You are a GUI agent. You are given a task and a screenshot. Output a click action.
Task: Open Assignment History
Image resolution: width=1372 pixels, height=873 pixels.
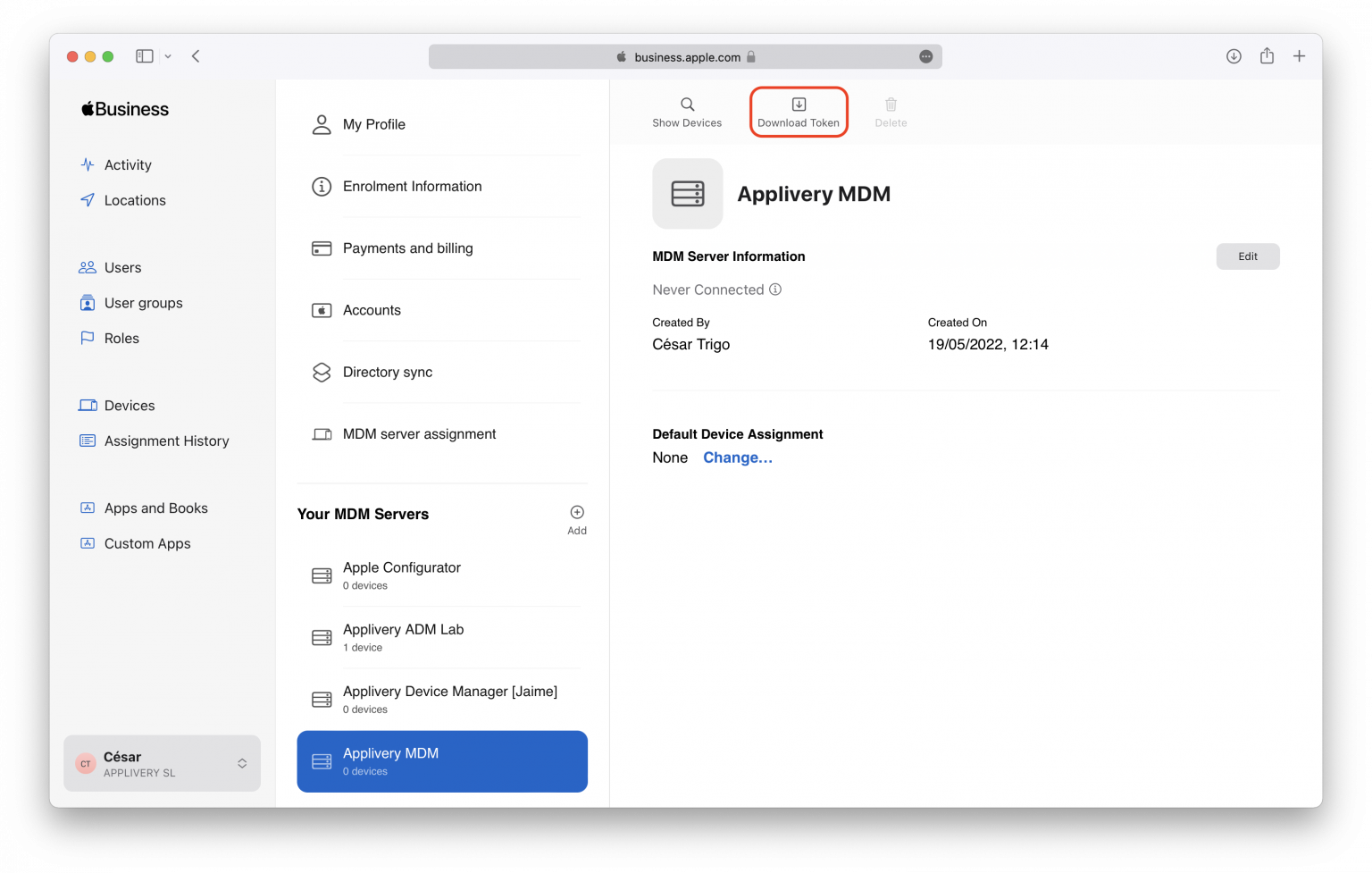tap(166, 441)
